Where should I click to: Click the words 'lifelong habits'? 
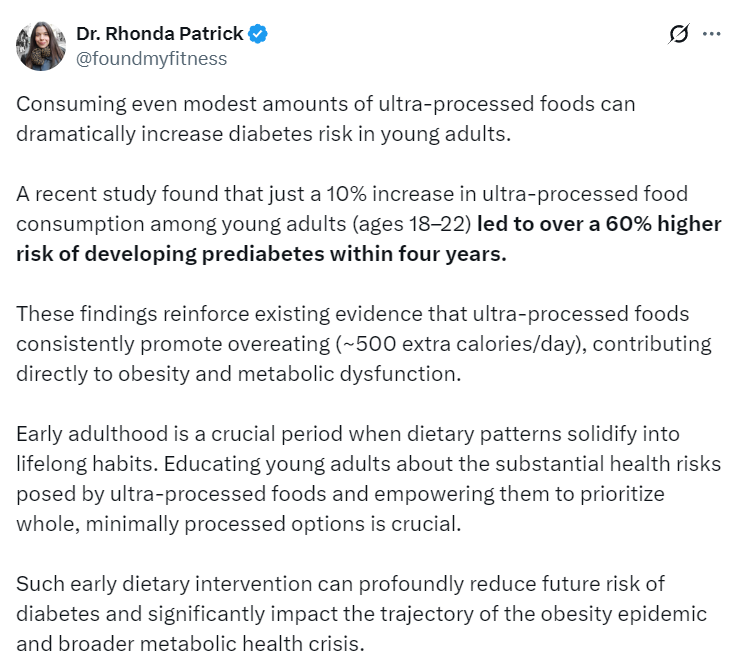(83, 464)
